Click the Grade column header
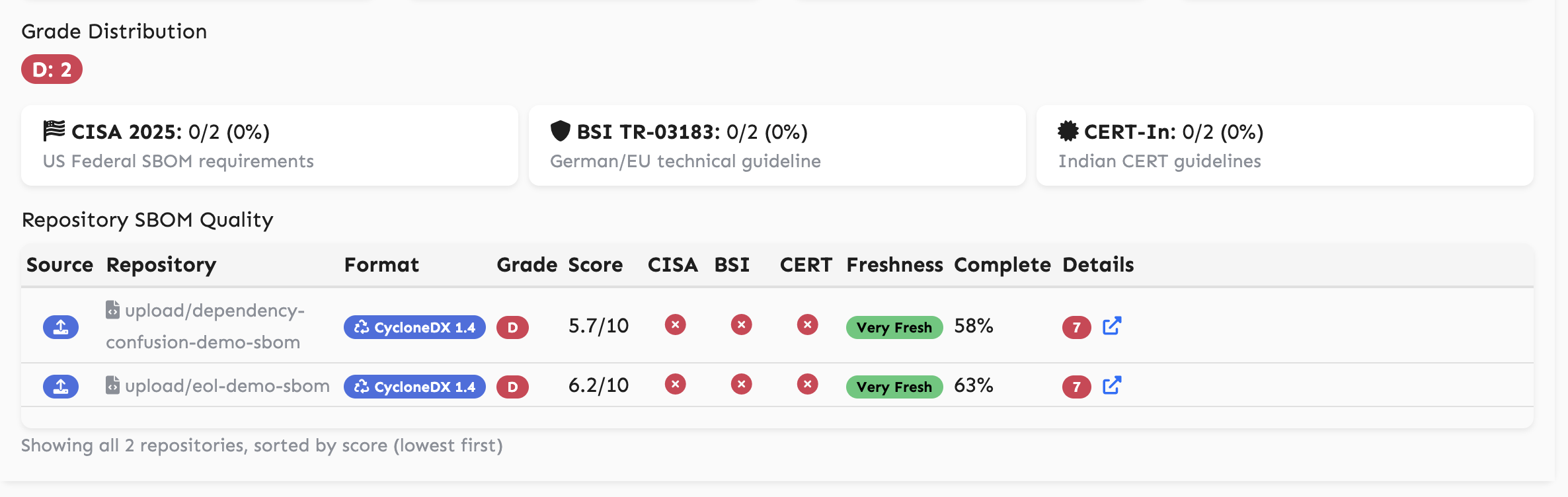The image size is (1568, 497). (527, 265)
